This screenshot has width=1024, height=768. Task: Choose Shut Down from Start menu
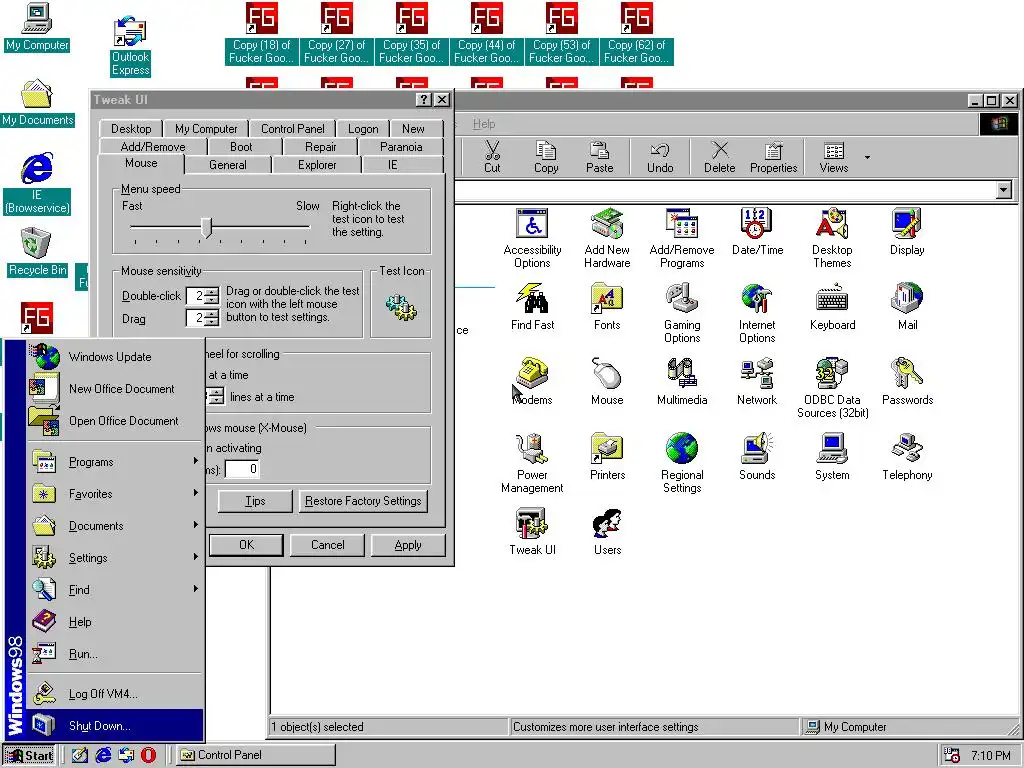(115, 726)
